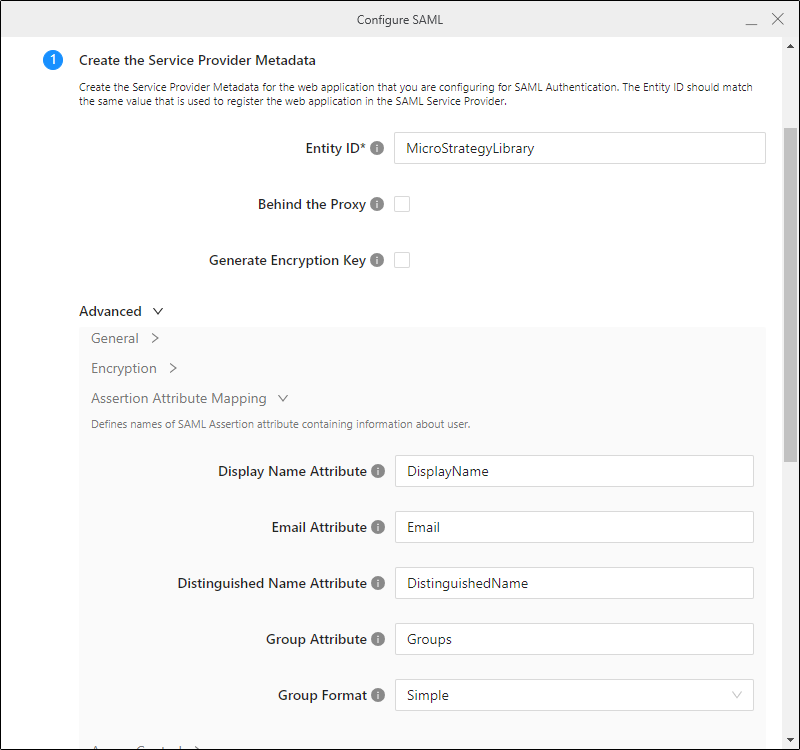Collapse the Advanced section
The height and width of the screenshot is (750, 800).
pyautogui.click(x=121, y=311)
